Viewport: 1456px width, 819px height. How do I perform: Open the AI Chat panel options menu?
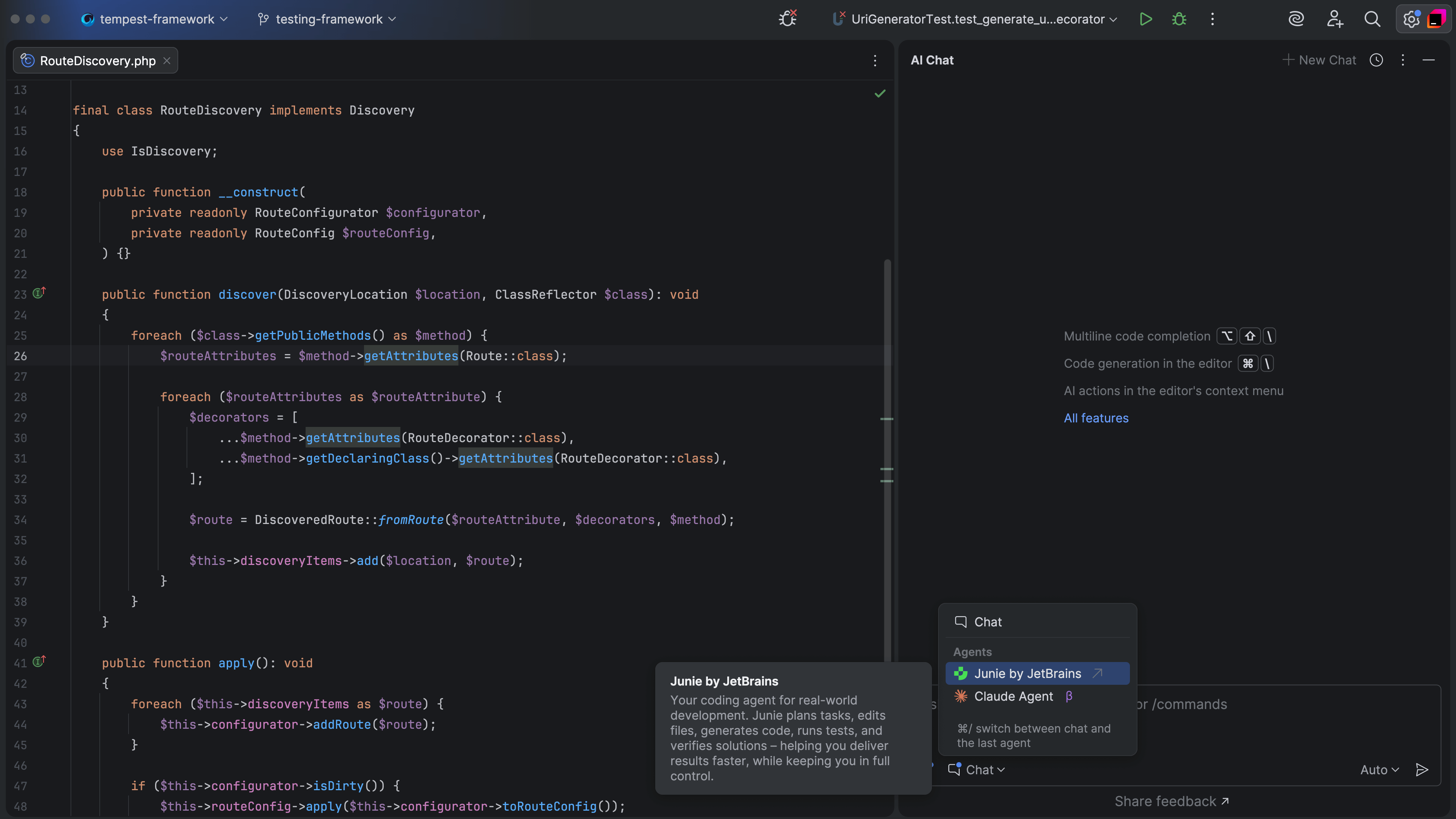tap(1403, 60)
